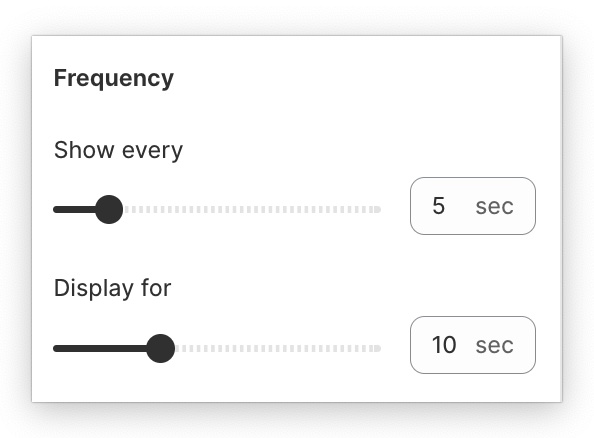Click the left end of Display for slider
Viewport: 594px width, 438px height.
[x=57, y=349]
